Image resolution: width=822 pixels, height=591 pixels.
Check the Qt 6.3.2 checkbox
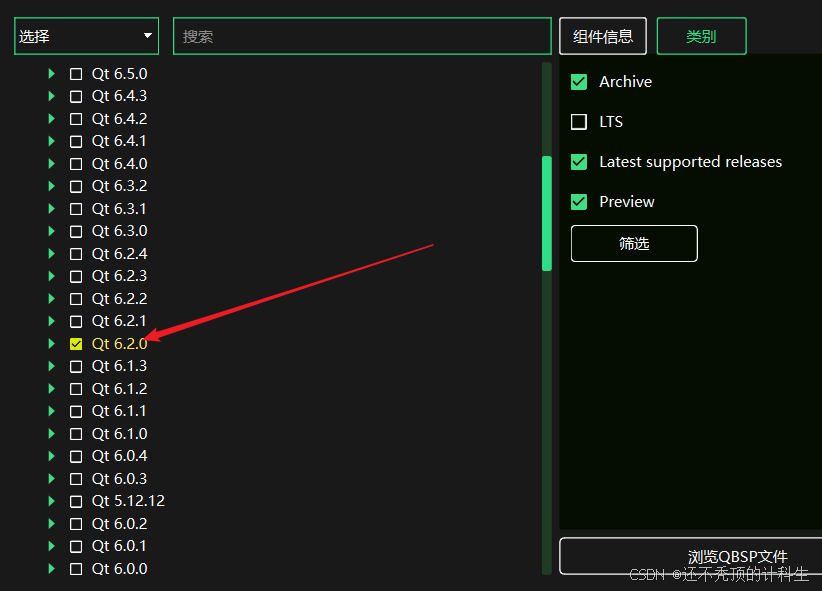pyautogui.click(x=76, y=186)
